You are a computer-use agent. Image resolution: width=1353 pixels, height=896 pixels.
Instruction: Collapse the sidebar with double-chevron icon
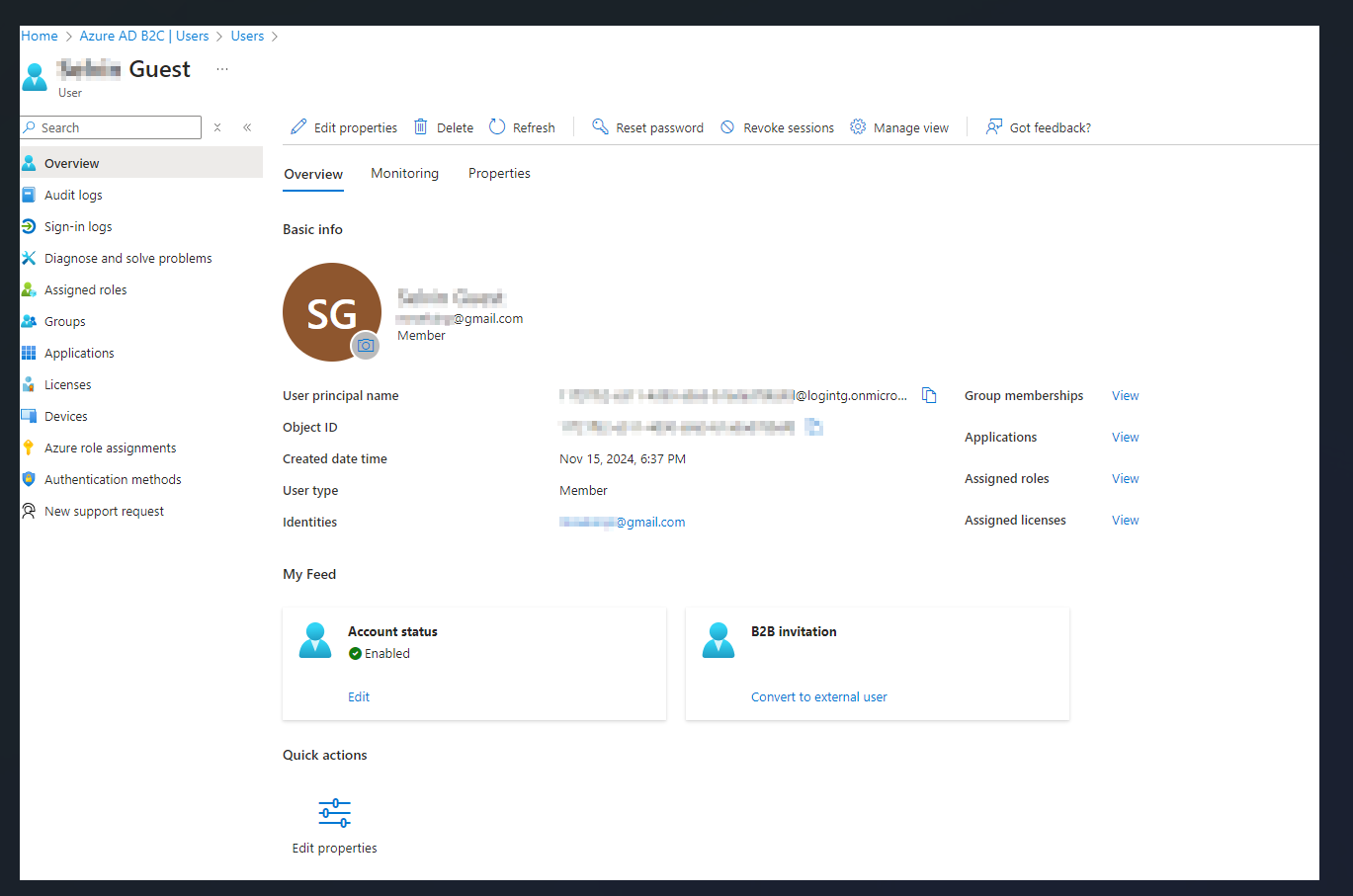[x=247, y=127]
